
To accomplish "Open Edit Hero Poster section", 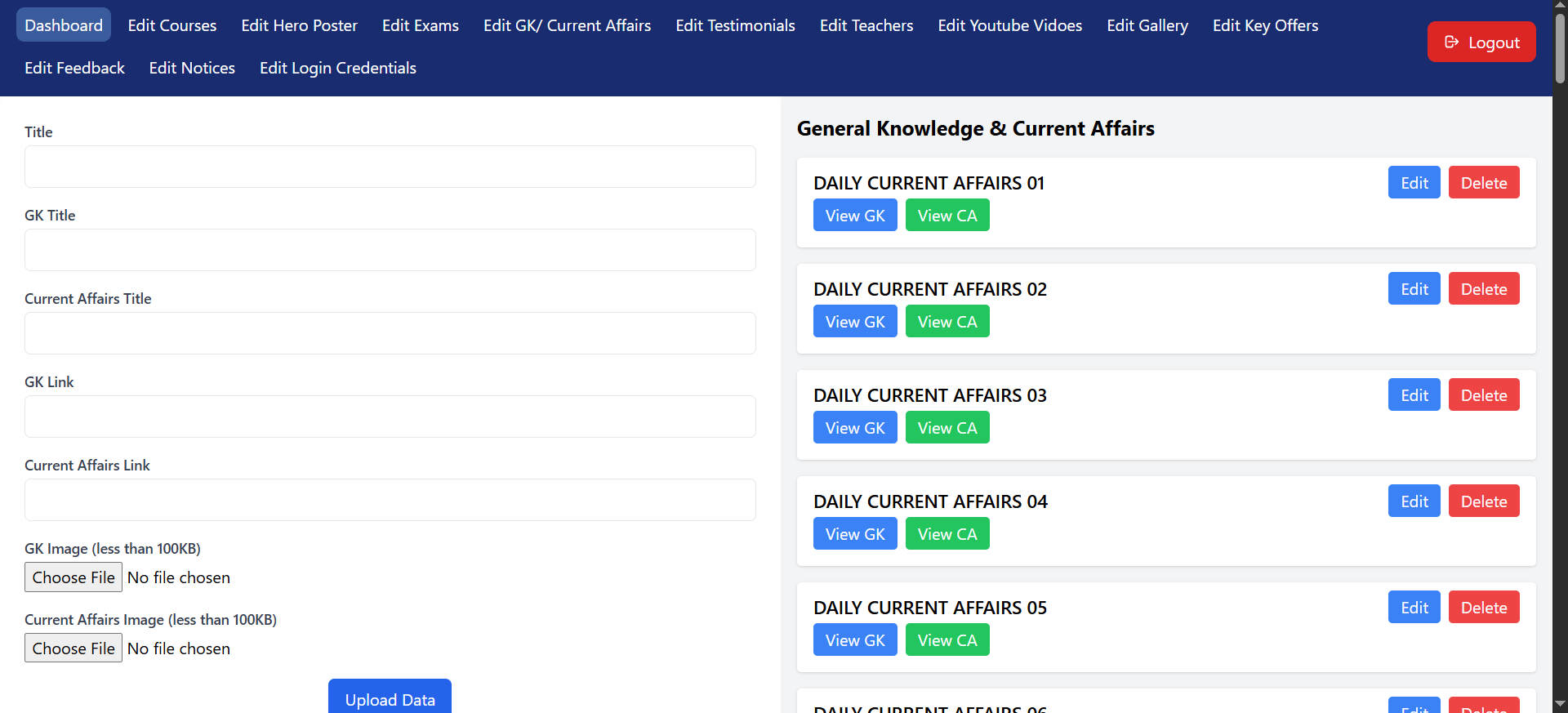I will point(299,25).
